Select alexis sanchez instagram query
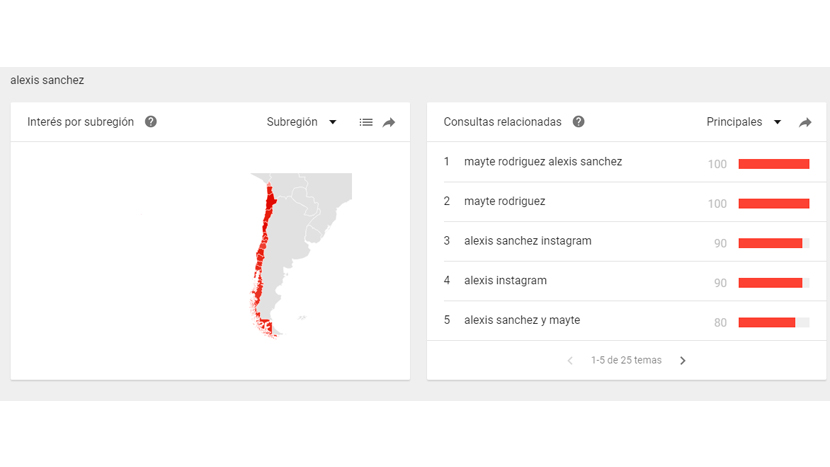The width and height of the screenshot is (830, 467). click(528, 241)
